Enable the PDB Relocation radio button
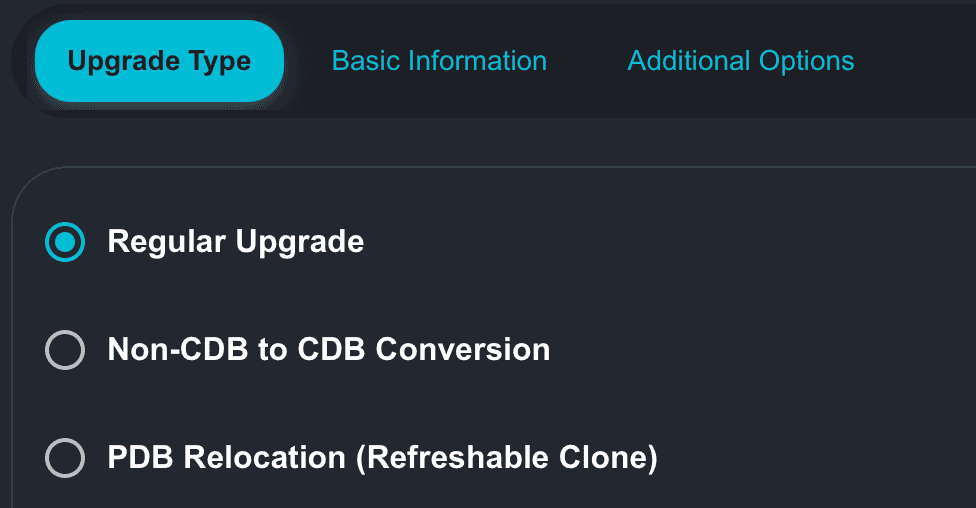Image resolution: width=976 pixels, height=508 pixels. pyautogui.click(x=66, y=458)
